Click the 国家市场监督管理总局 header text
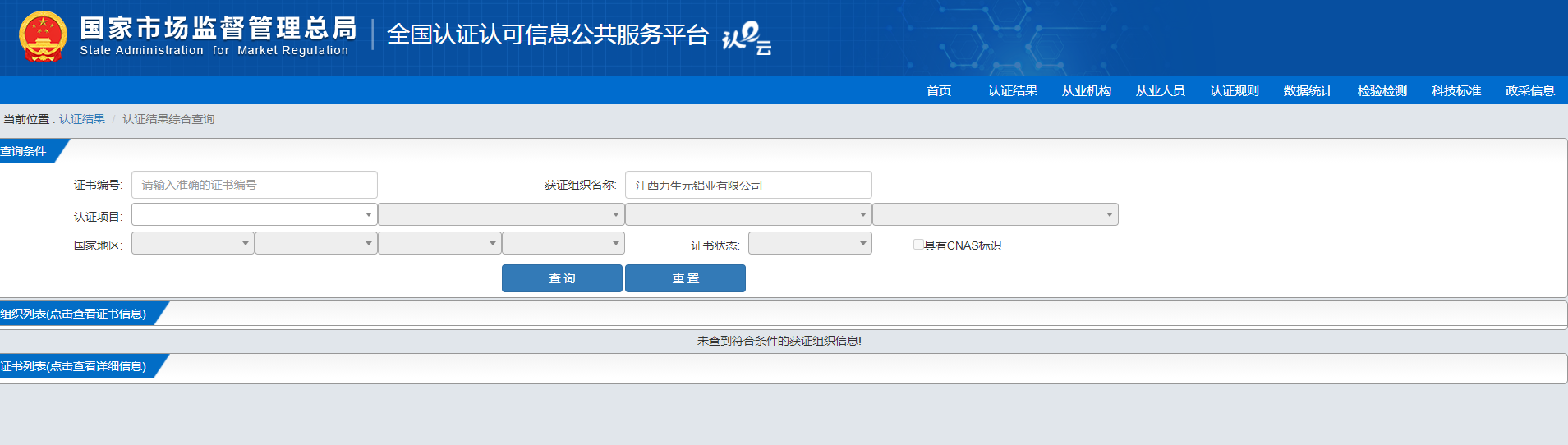 click(218, 28)
